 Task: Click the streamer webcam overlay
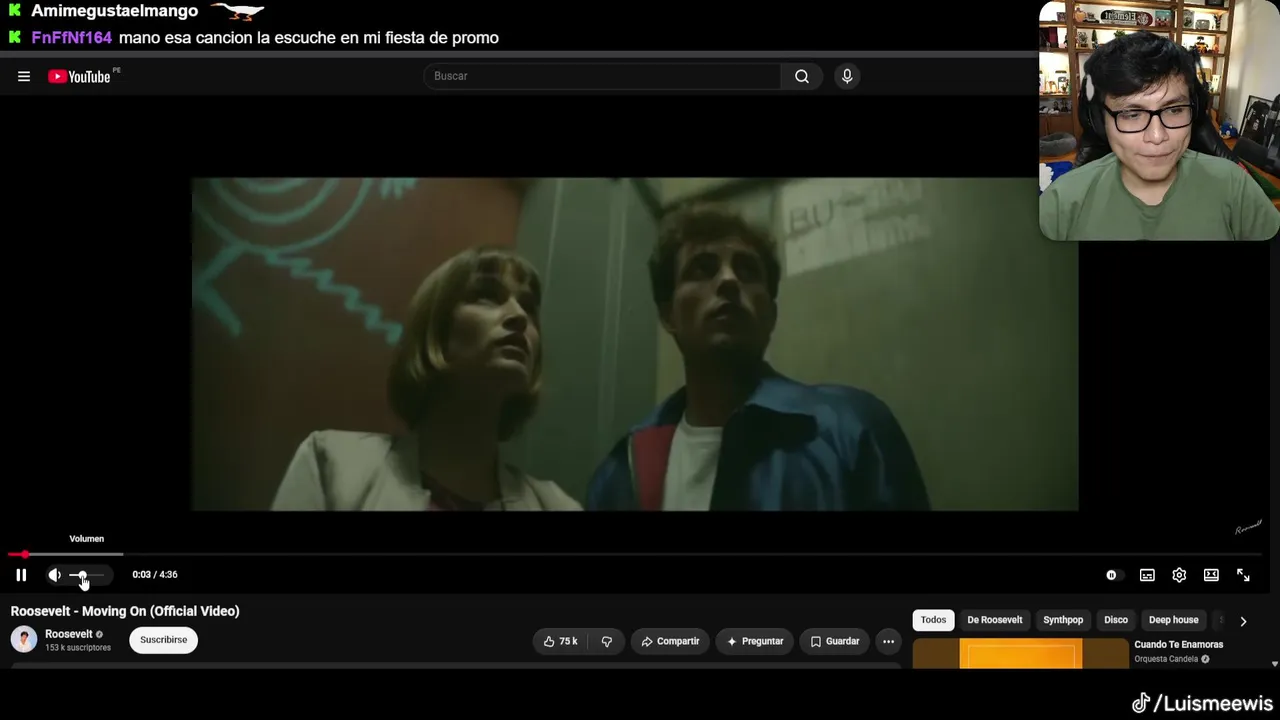pyautogui.click(x=1159, y=120)
